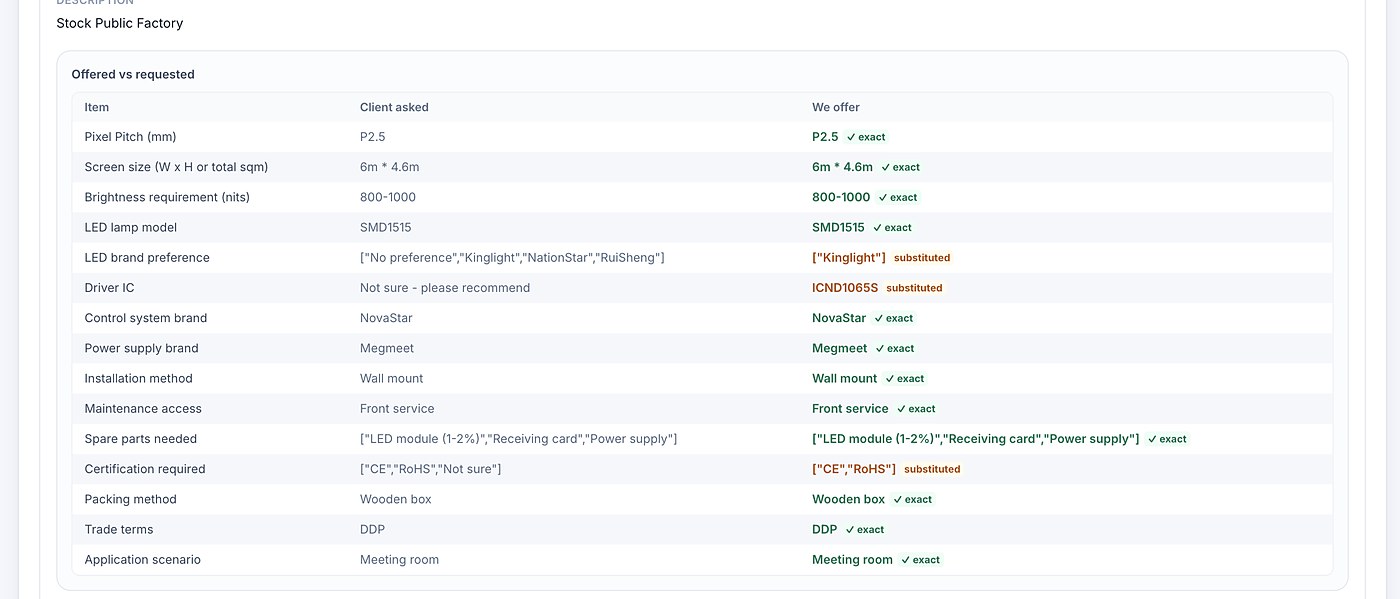This screenshot has height=599, width=1400.
Task: Click the offered '["Kinglight"]' value
Action: pos(849,257)
